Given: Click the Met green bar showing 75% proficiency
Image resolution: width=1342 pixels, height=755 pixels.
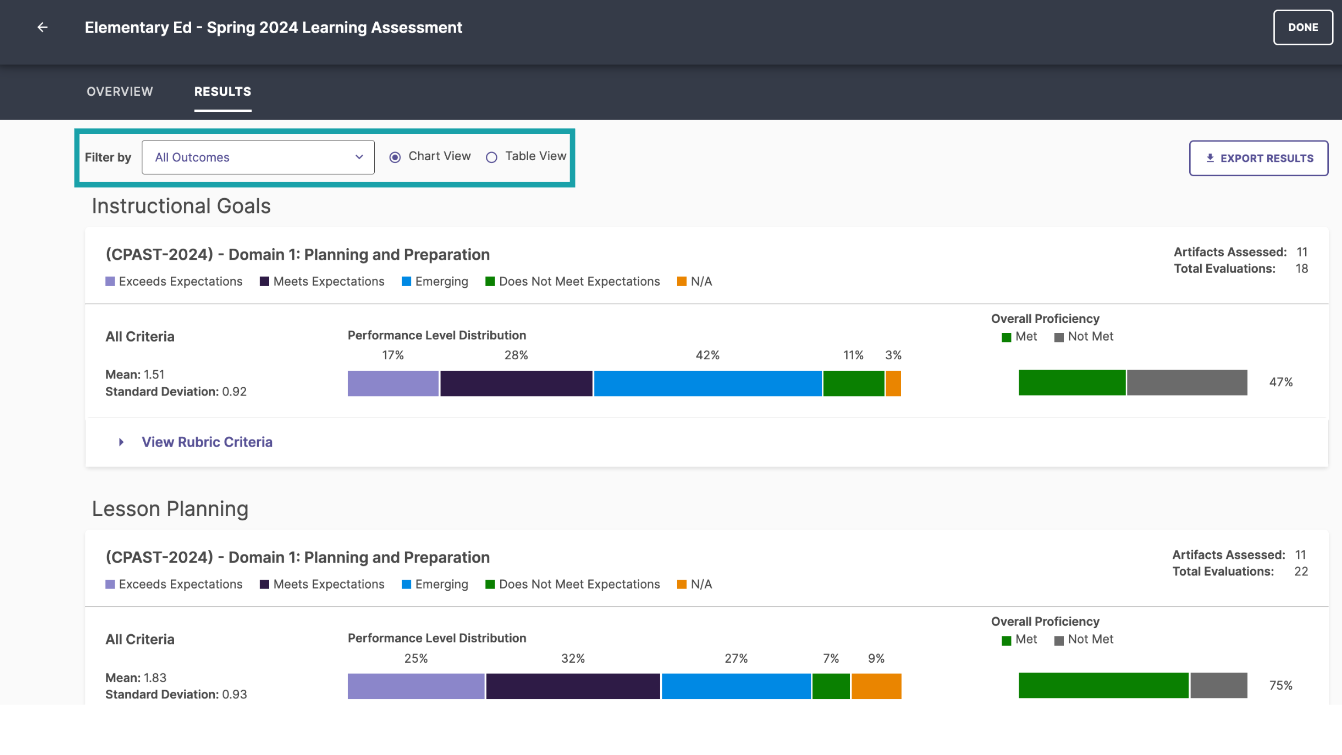Looking at the screenshot, I should [x=1104, y=685].
